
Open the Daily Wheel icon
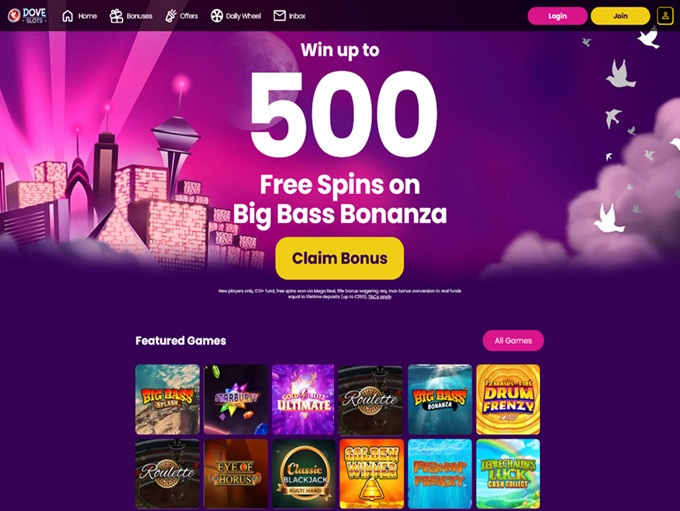click(216, 16)
